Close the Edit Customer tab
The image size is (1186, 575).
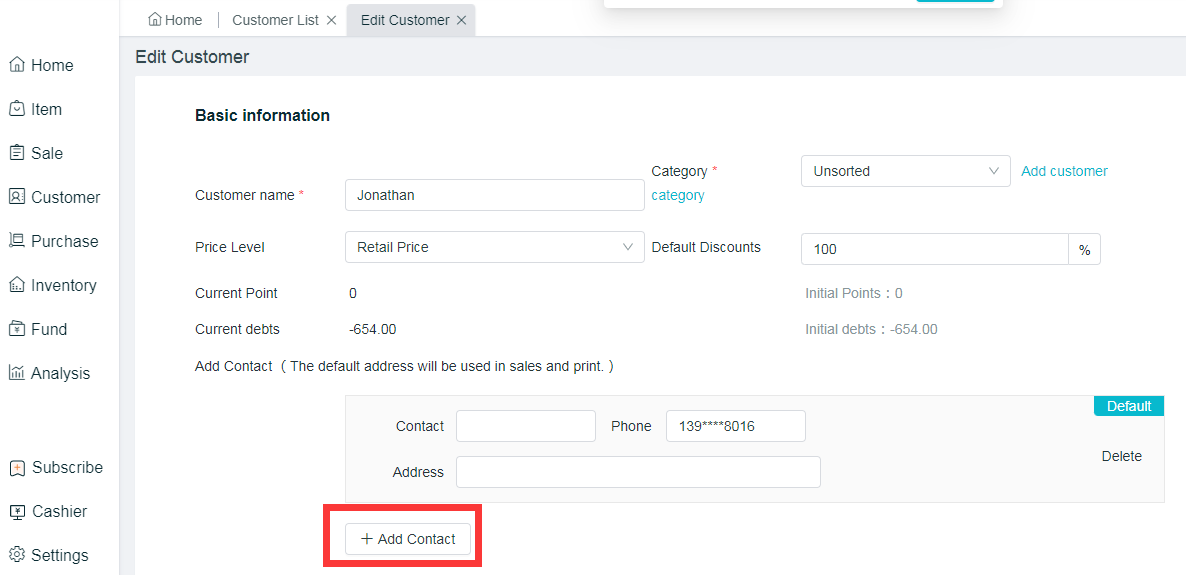461,20
